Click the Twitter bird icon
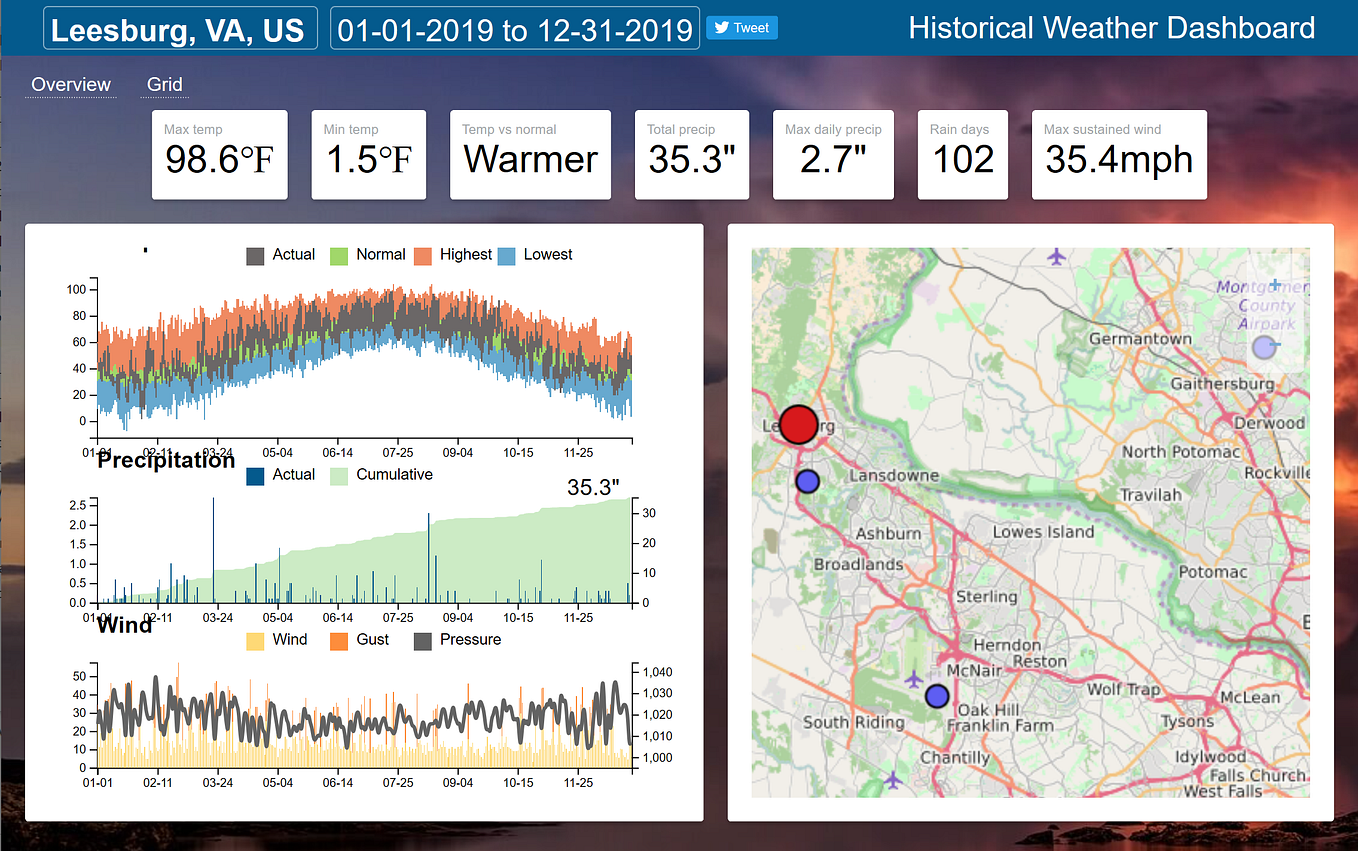This screenshot has width=1358, height=851. tap(719, 27)
